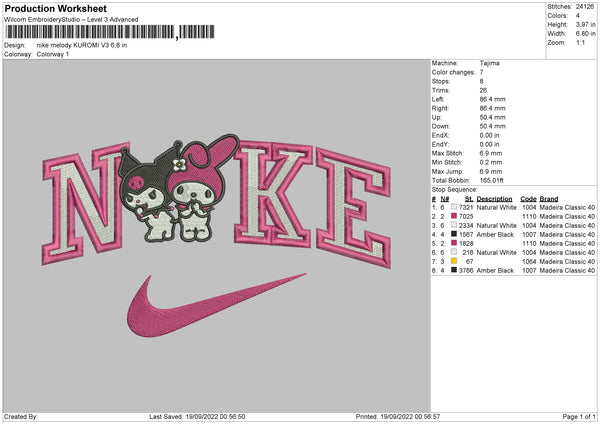Click the design name 'nike melody KUROMI V3 6,8 in'

(82, 45)
